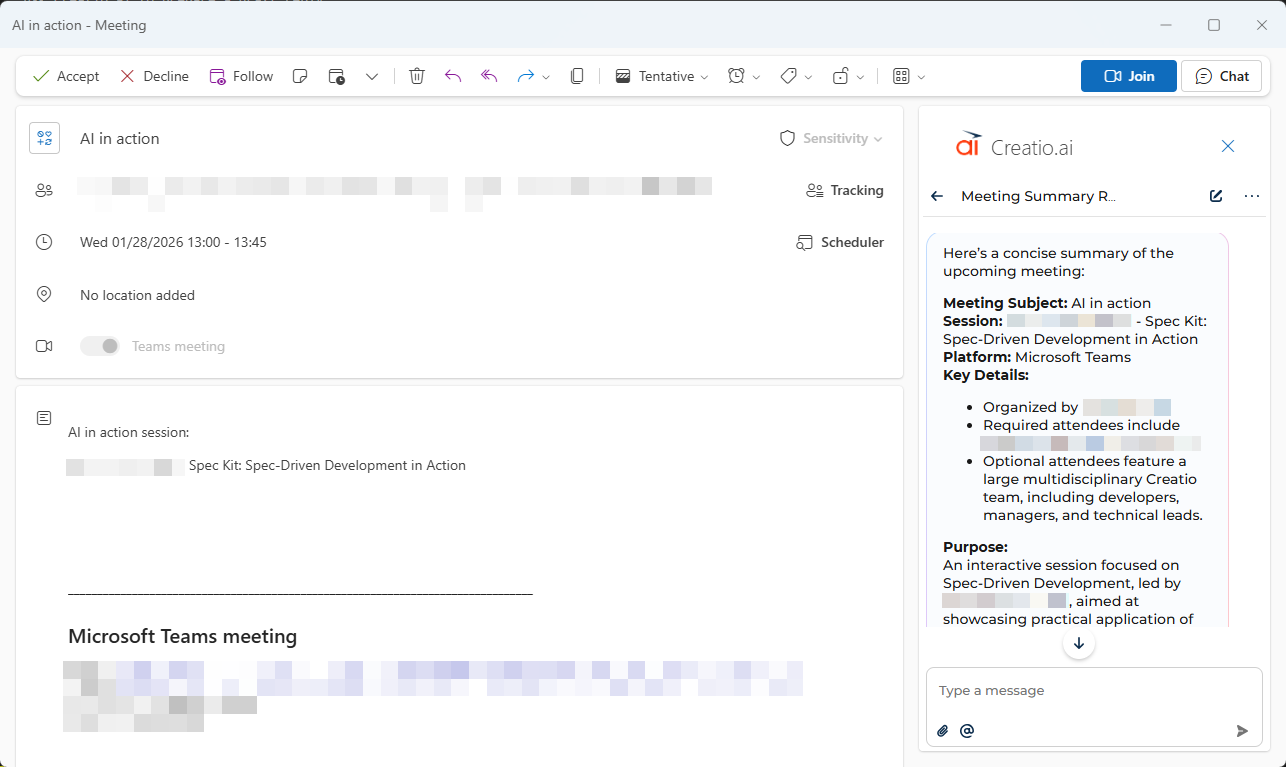Accept the meeting invitation
The image size is (1286, 767).
coord(65,75)
